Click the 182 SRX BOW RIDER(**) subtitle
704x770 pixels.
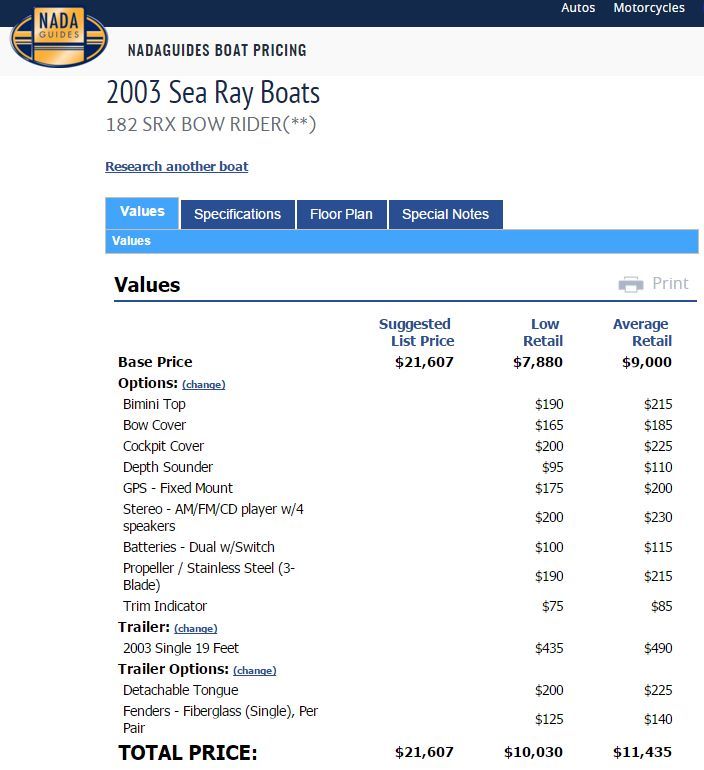[x=211, y=124]
